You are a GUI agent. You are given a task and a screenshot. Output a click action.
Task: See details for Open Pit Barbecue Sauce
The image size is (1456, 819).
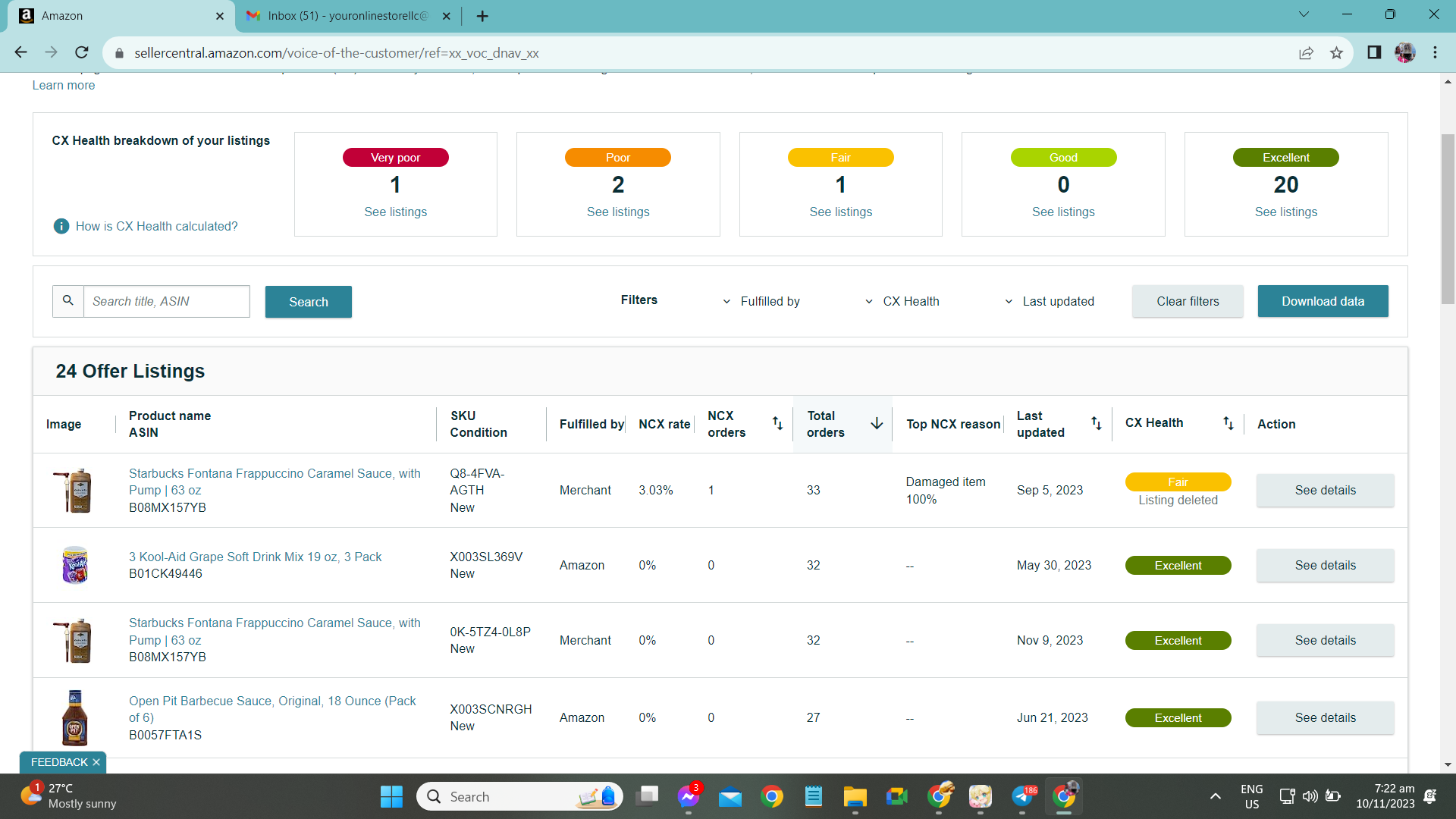tap(1325, 717)
